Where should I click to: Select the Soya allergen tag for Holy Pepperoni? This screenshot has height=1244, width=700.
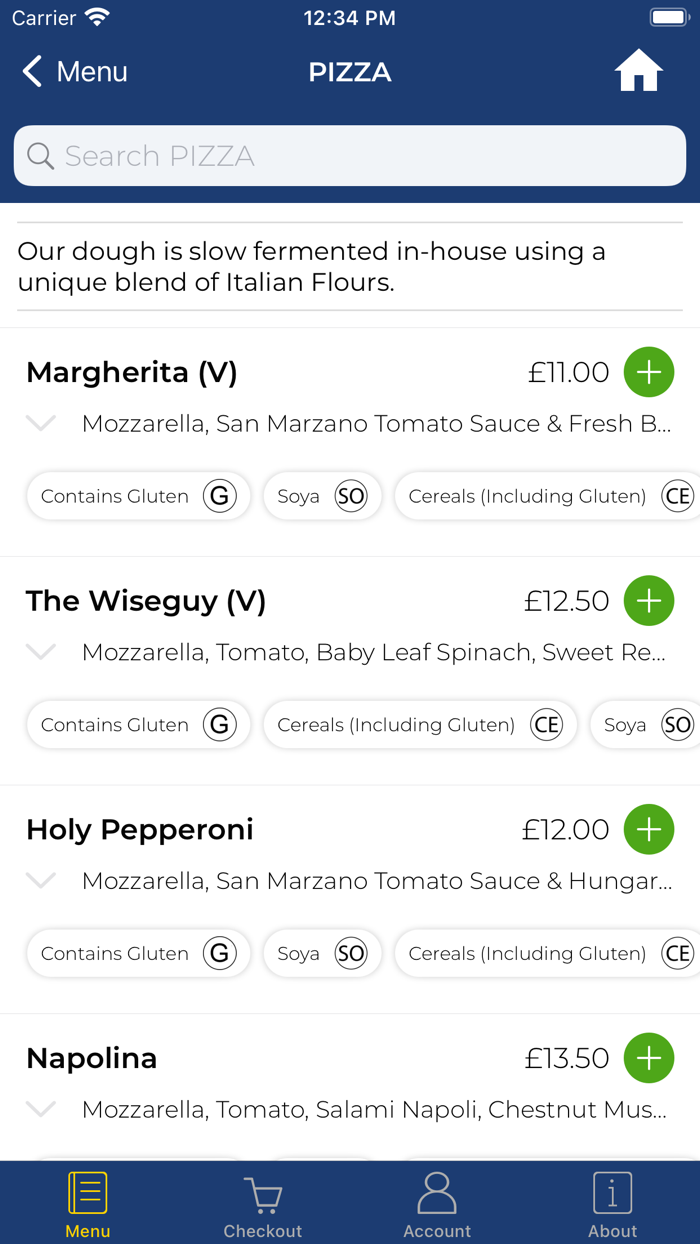[322, 953]
